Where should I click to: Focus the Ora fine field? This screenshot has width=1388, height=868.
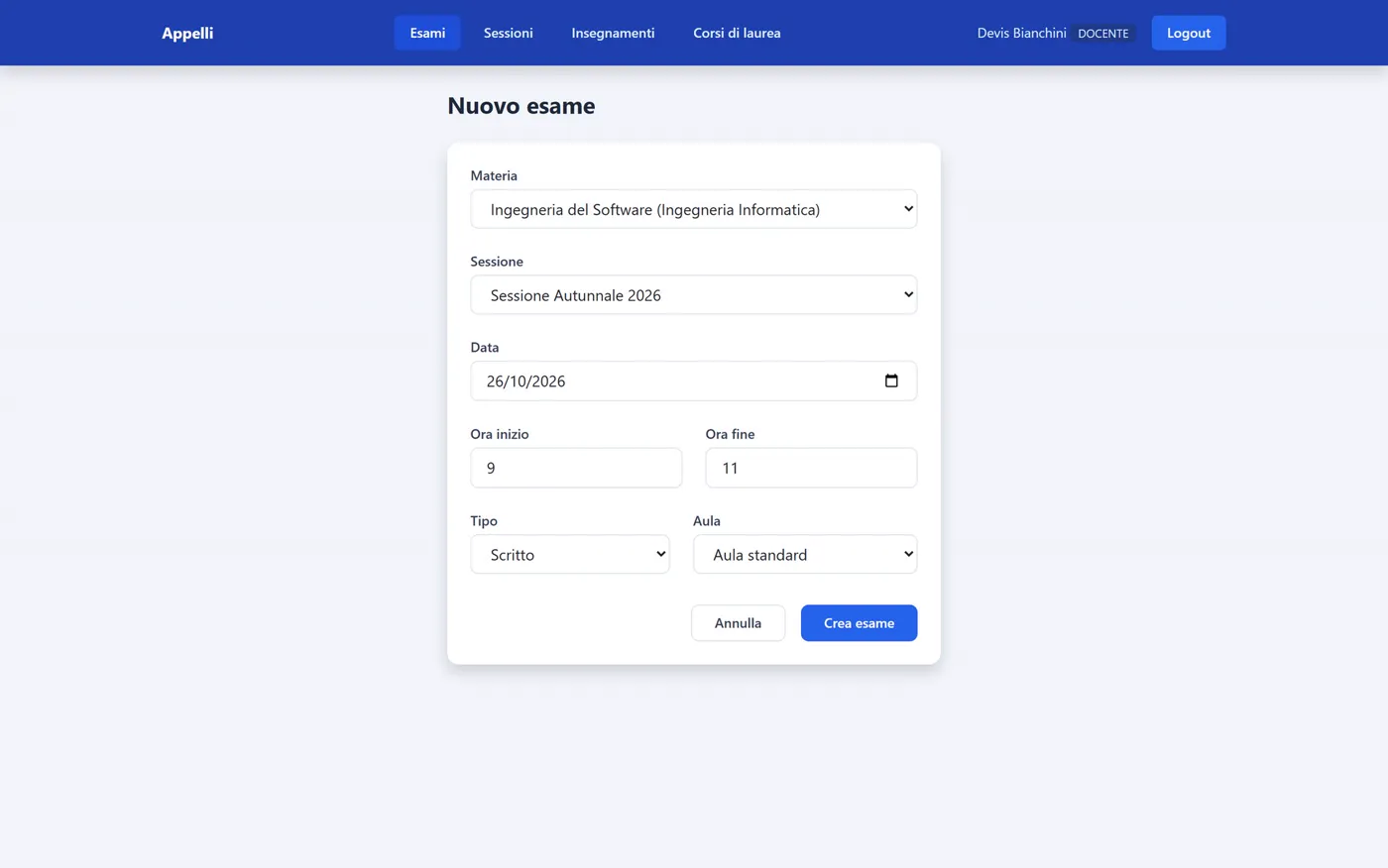pos(811,468)
